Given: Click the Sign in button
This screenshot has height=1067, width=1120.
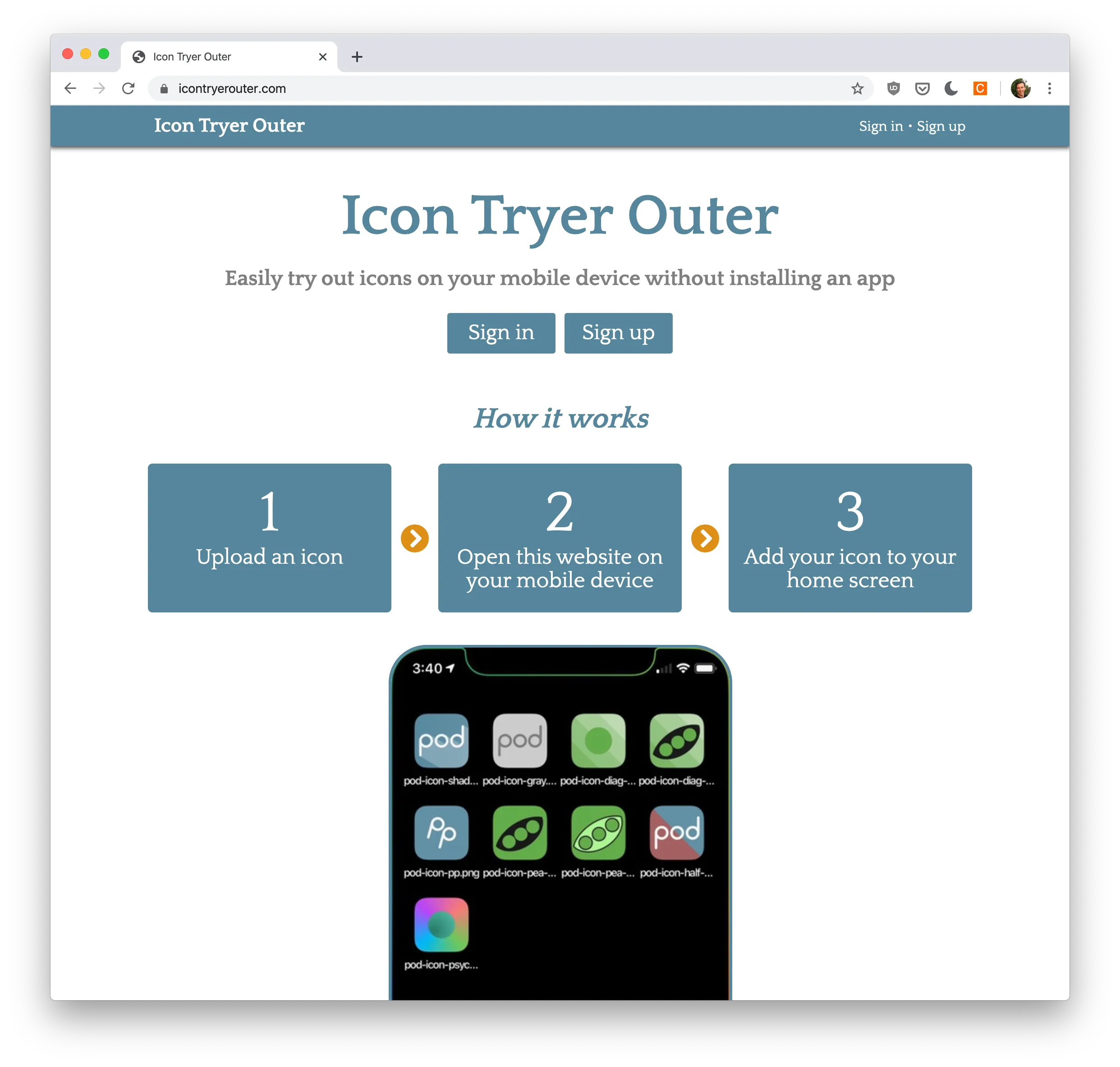Looking at the screenshot, I should 501,333.
